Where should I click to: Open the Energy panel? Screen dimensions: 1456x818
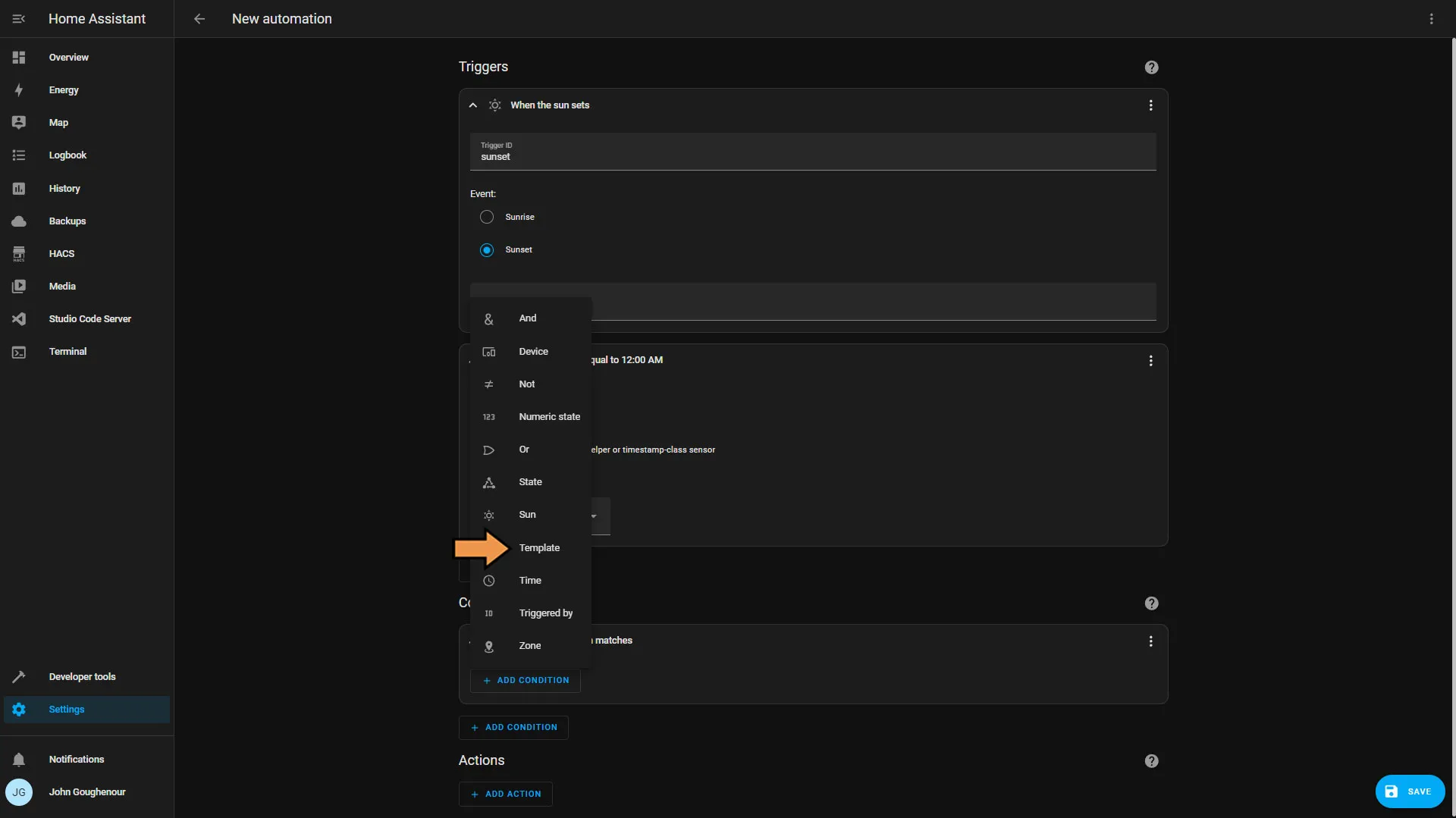click(86, 90)
